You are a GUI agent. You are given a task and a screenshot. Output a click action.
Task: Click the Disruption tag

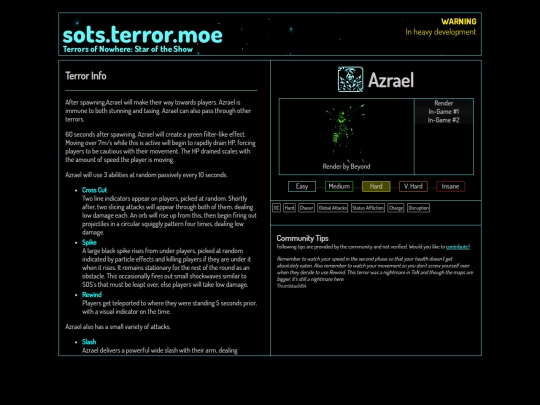point(418,208)
